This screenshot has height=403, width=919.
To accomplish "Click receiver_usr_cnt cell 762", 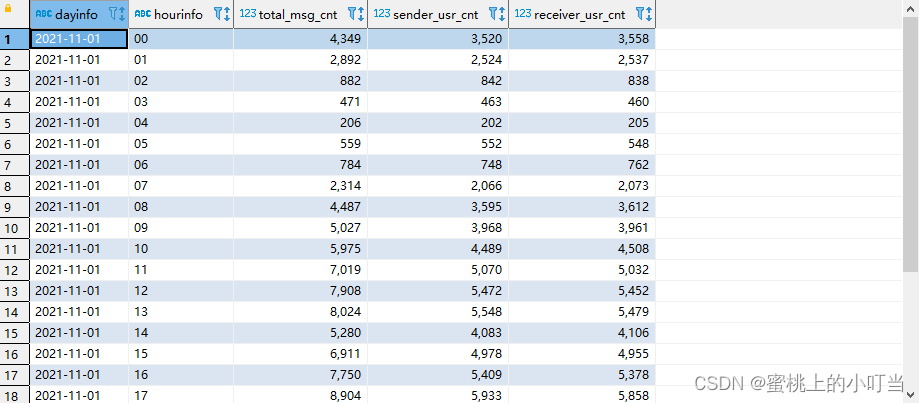I will tap(582, 165).
